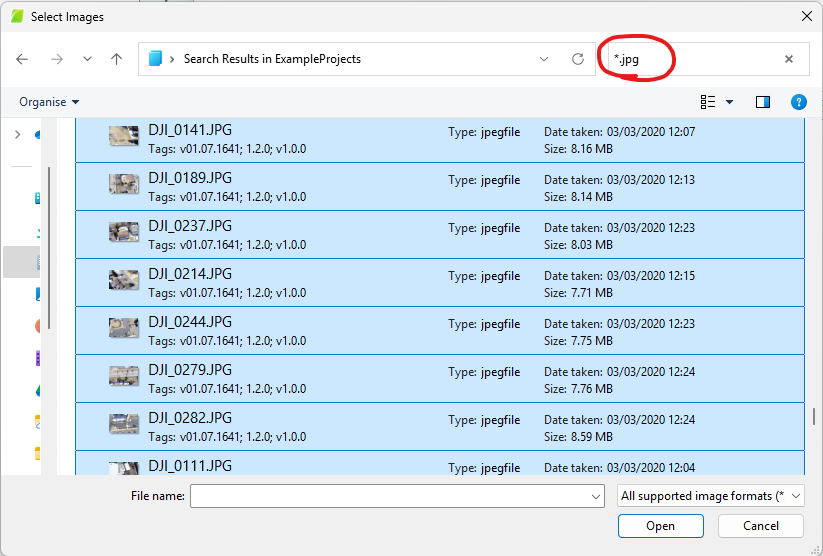Clear the search box text
Screen dimensions: 823x556
click(789, 59)
